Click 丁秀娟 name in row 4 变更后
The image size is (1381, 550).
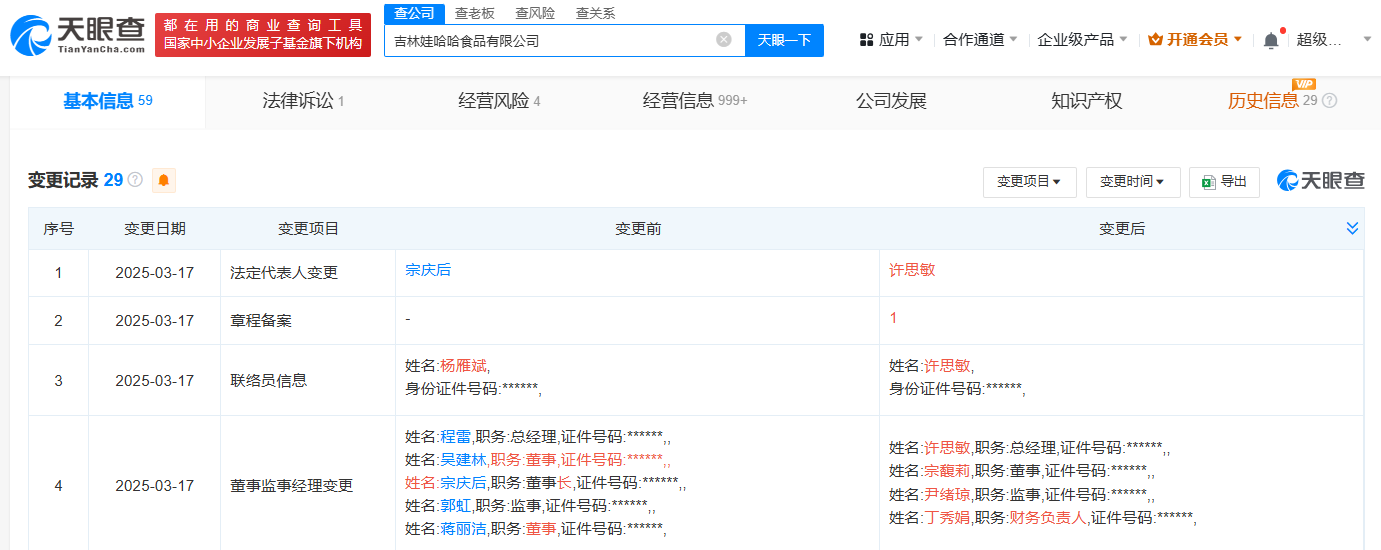[x=947, y=518]
